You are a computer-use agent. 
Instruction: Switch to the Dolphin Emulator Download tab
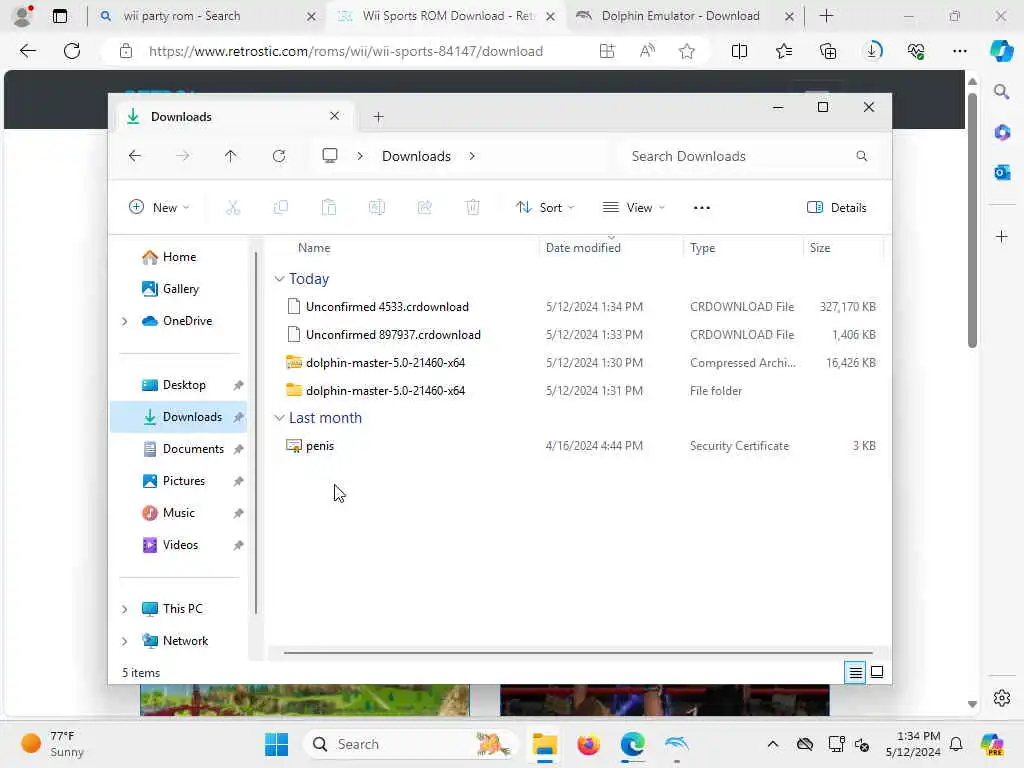click(x=686, y=16)
